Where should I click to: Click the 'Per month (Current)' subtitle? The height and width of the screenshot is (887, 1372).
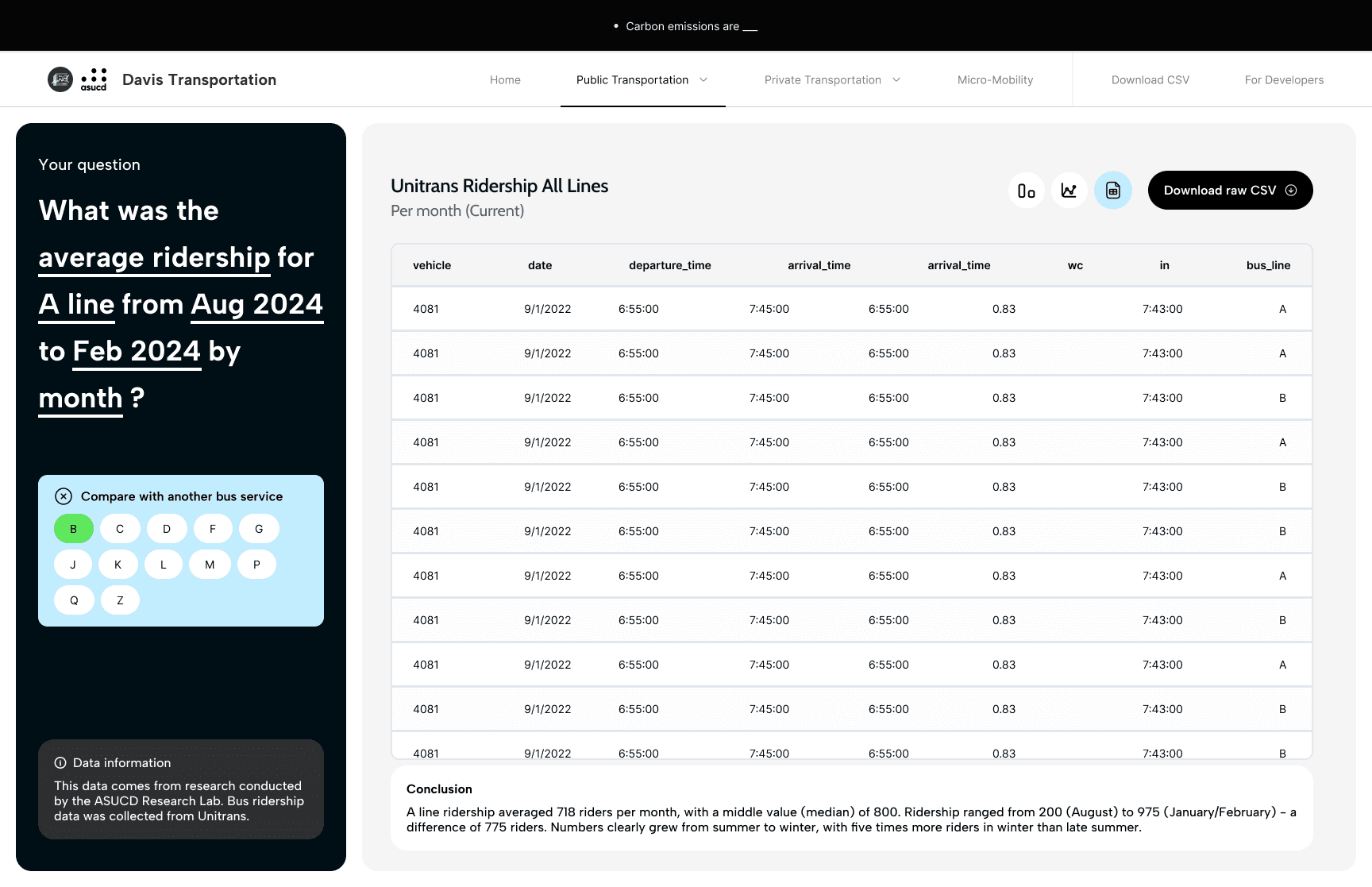click(457, 211)
